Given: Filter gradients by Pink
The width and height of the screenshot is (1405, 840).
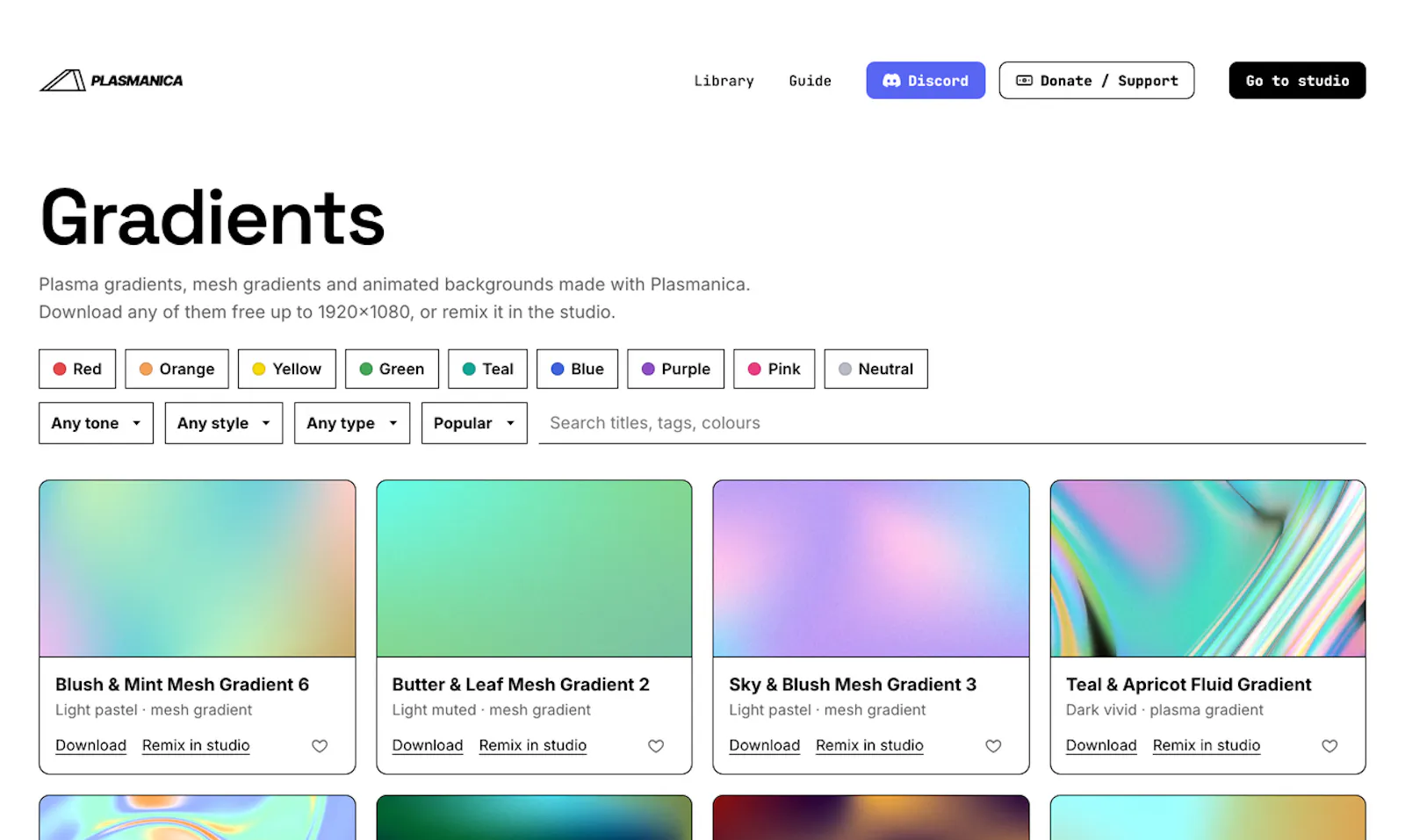Looking at the screenshot, I should pos(774,369).
